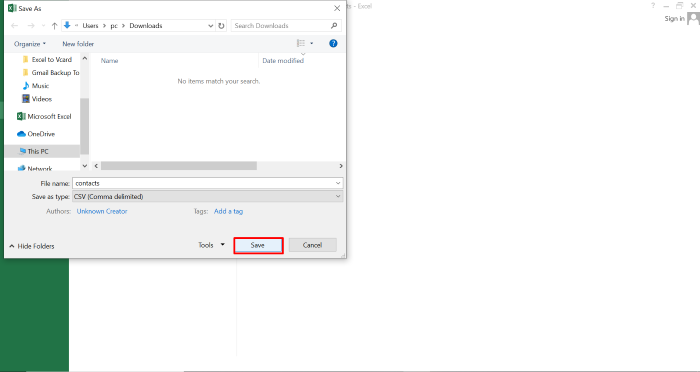This screenshot has width=700, height=372.
Task: Open the Videos library
Action: pyautogui.click(x=37, y=99)
